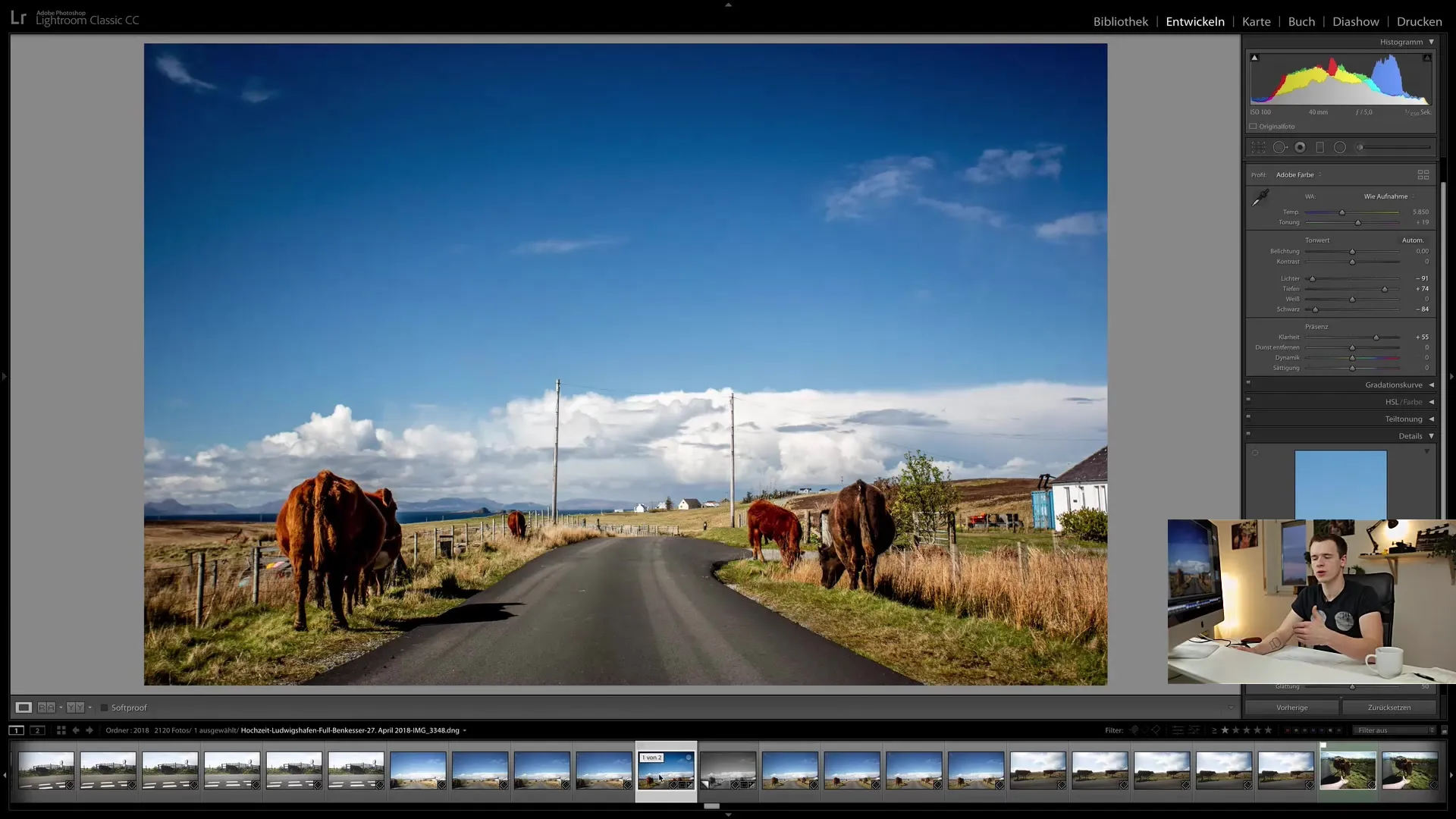Click the Autom. tone button
The image size is (1456, 819).
1412,240
